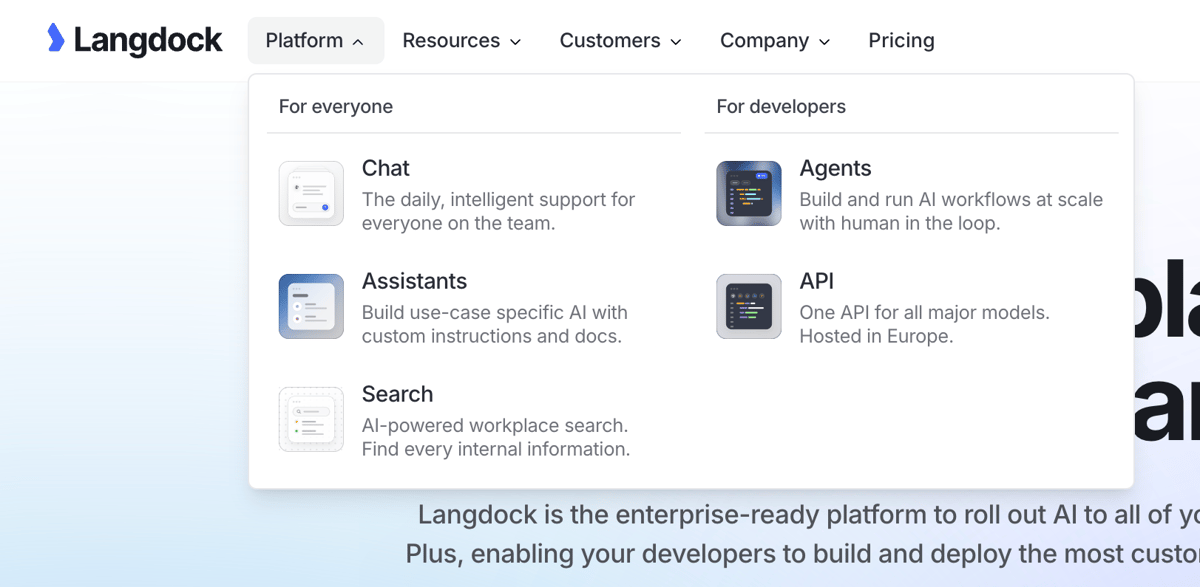The height and width of the screenshot is (587, 1200).
Task: Click Chat description about daily intelligent support
Action: click(498, 211)
